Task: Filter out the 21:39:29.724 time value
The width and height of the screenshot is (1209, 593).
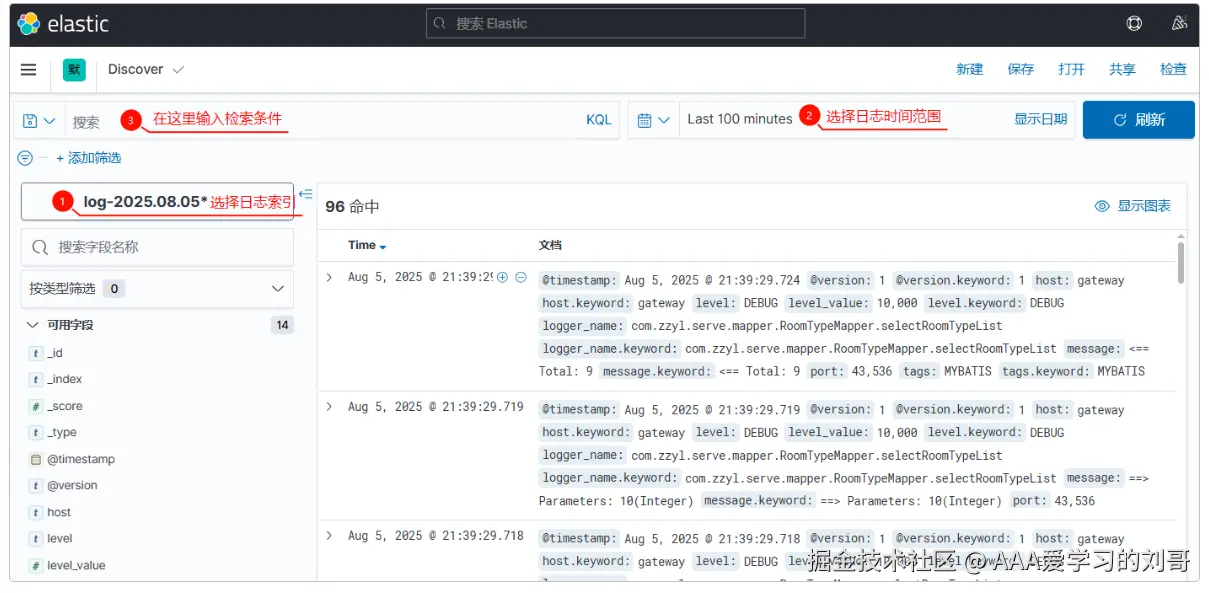Action: tap(521, 277)
